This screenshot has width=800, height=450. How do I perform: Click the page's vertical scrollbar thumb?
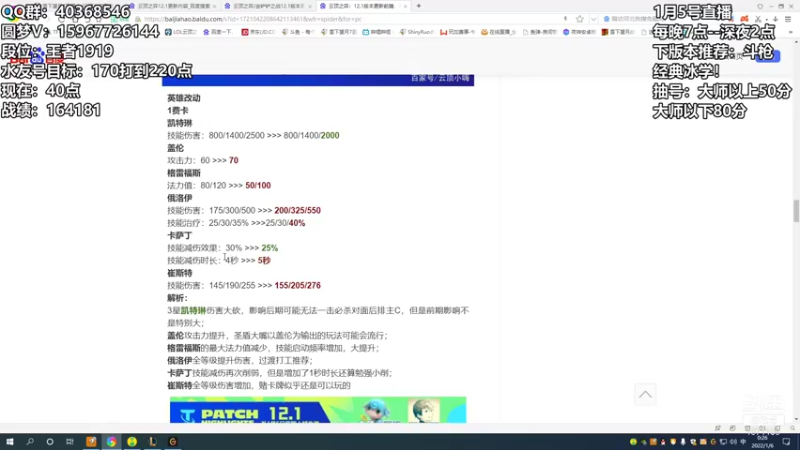tap(796, 211)
